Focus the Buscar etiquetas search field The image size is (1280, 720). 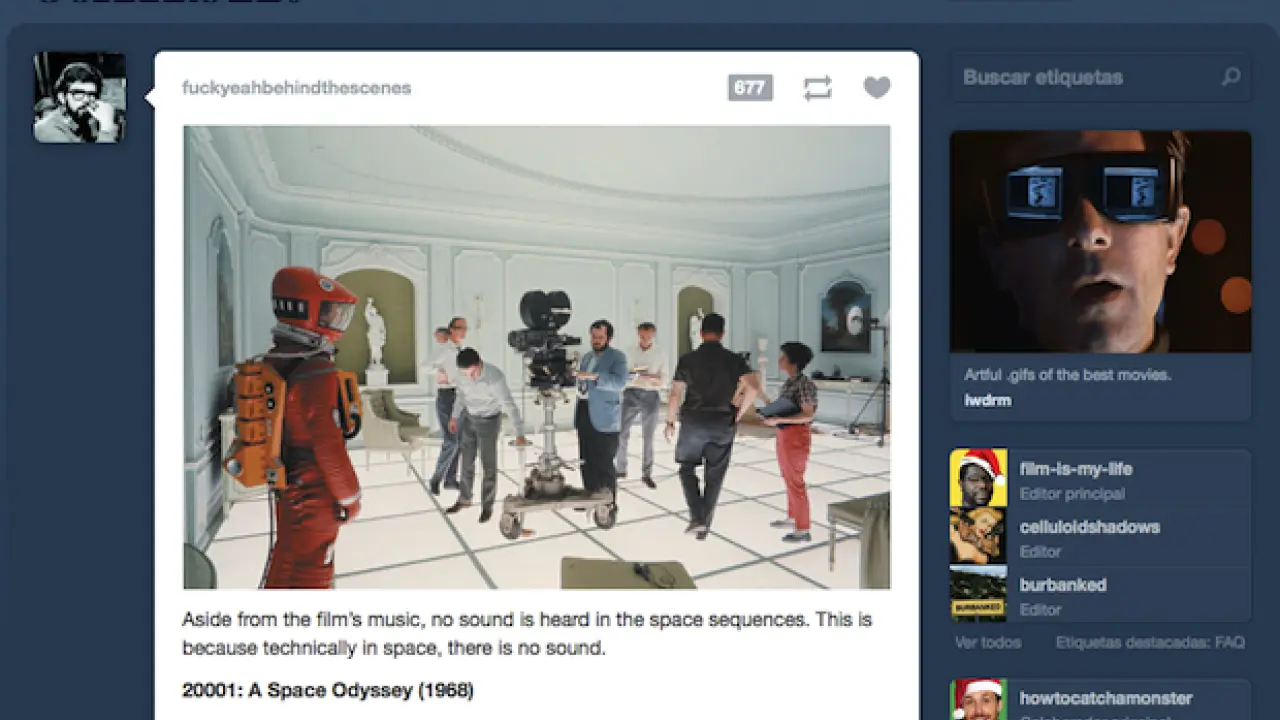tap(1085, 77)
